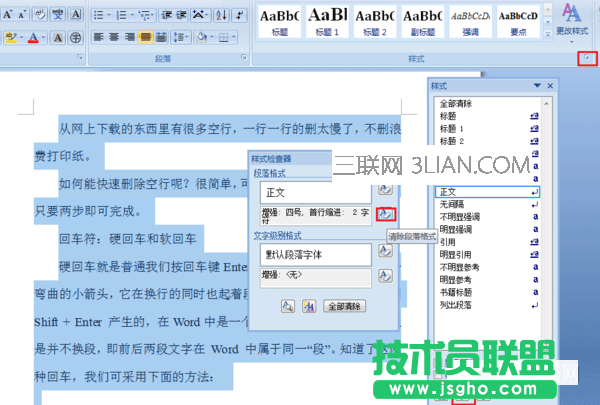Expand the styles gallery More arrow

[x=548, y=34]
